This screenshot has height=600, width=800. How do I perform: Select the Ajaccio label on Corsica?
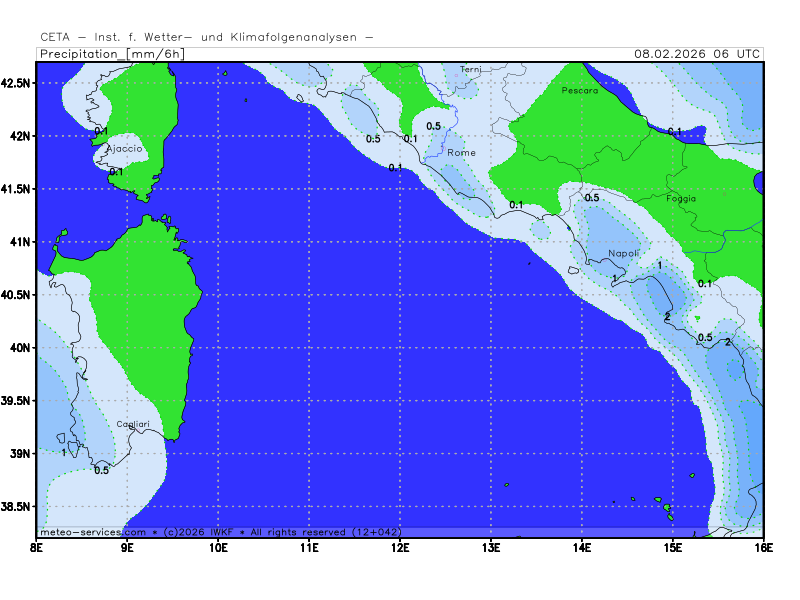pos(125,149)
